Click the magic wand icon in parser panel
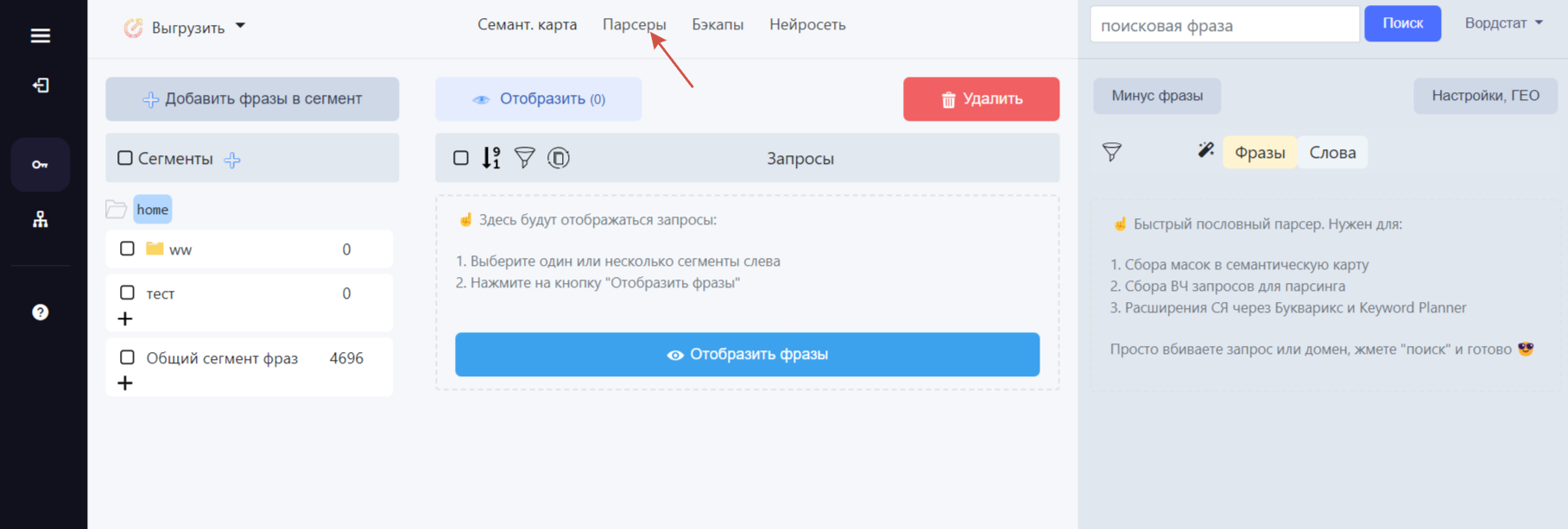Viewport: 1568px width, 529px height. (x=1206, y=150)
